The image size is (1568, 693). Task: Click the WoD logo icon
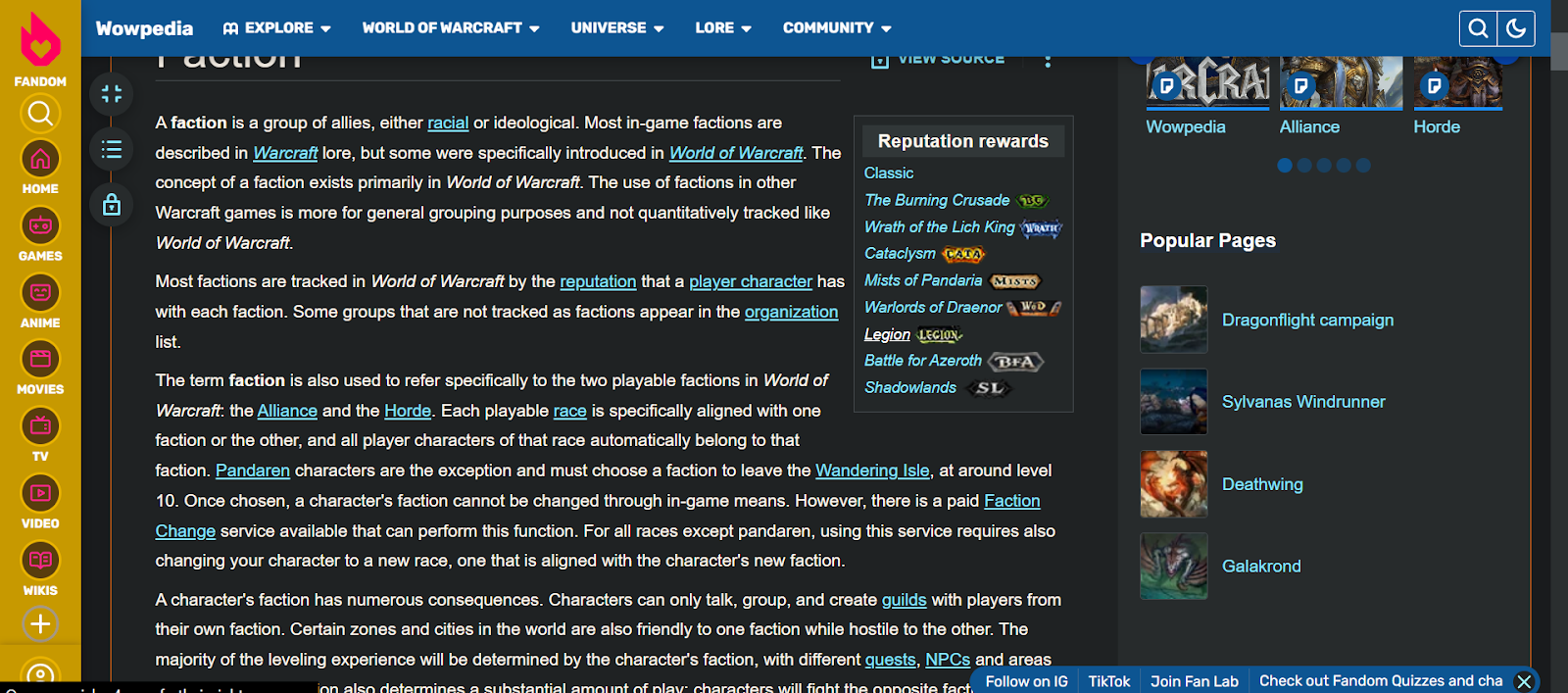point(1034,308)
